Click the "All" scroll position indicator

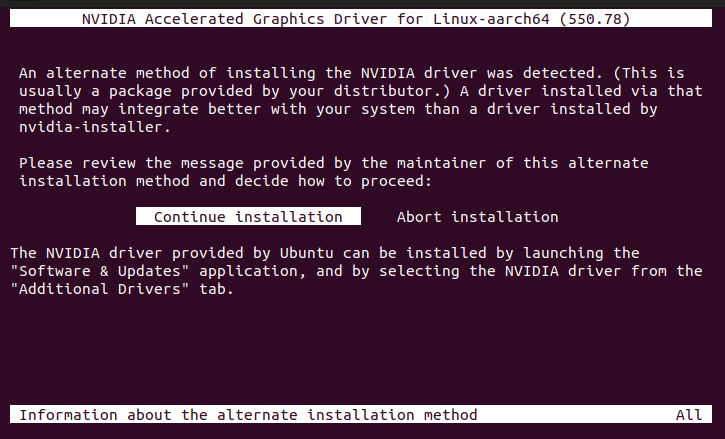pyautogui.click(x=689, y=415)
